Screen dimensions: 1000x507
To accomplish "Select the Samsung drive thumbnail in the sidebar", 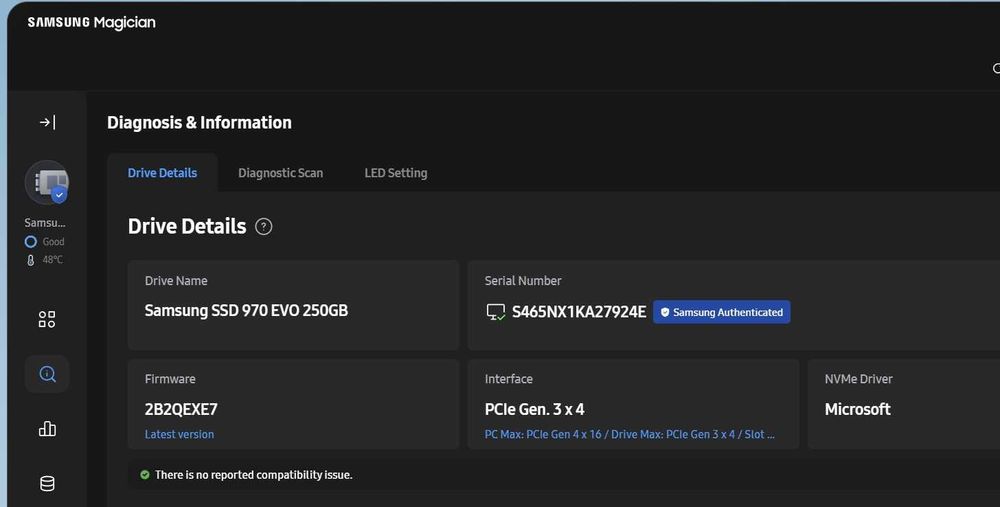I will click(47, 182).
